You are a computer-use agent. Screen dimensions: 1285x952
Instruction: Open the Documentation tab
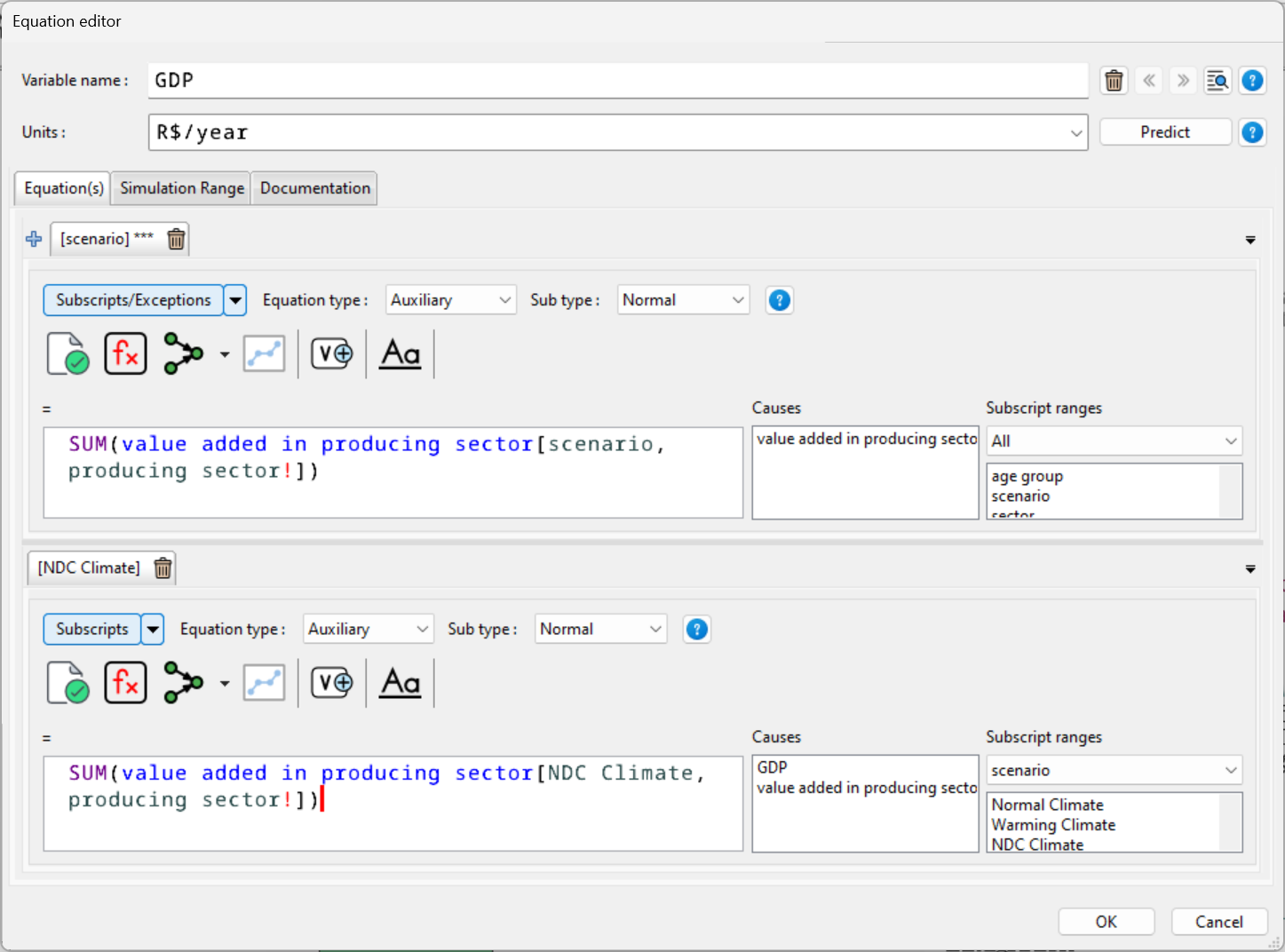click(x=314, y=188)
